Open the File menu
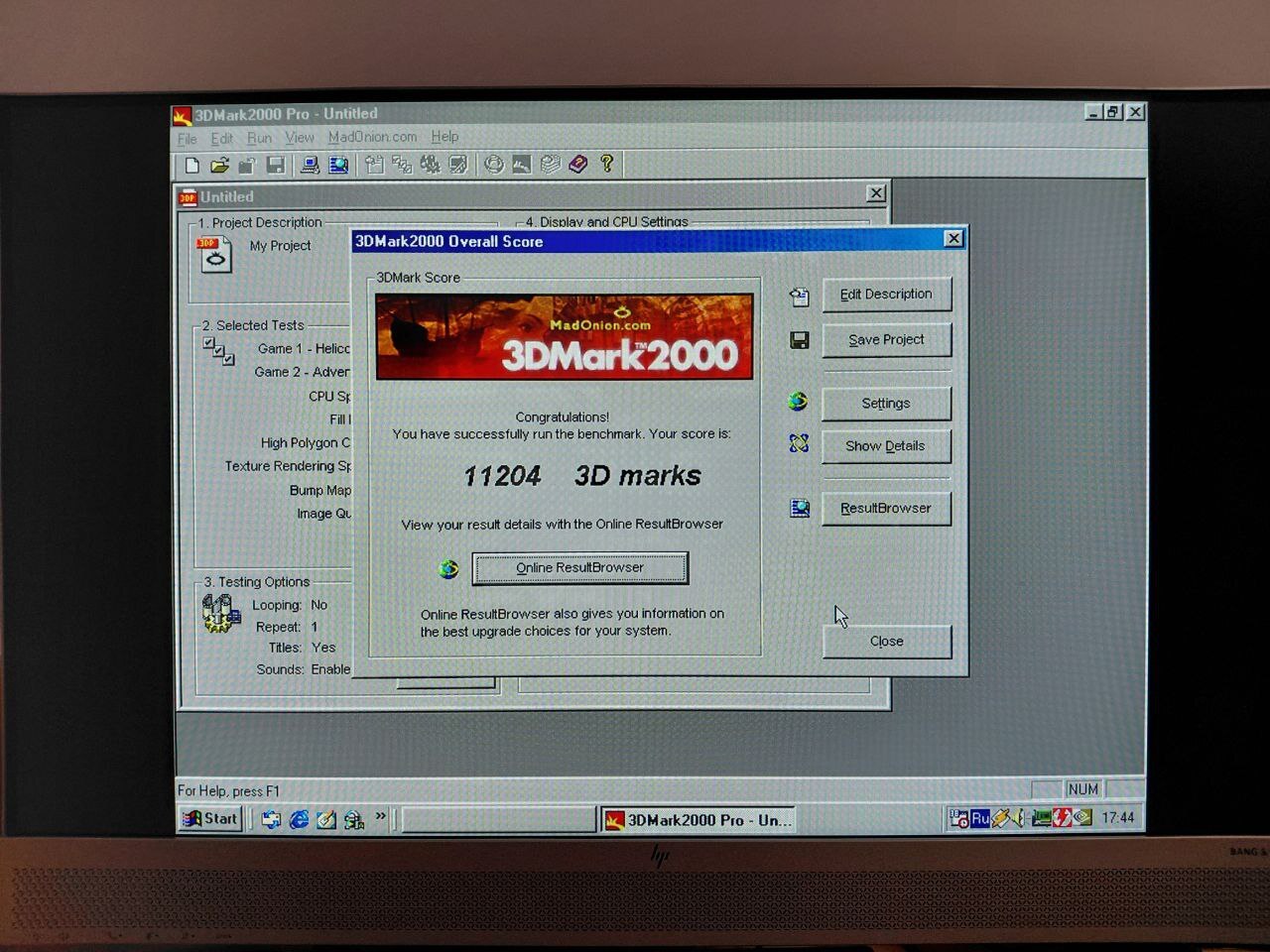The width and height of the screenshot is (1270, 952). click(x=187, y=139)
